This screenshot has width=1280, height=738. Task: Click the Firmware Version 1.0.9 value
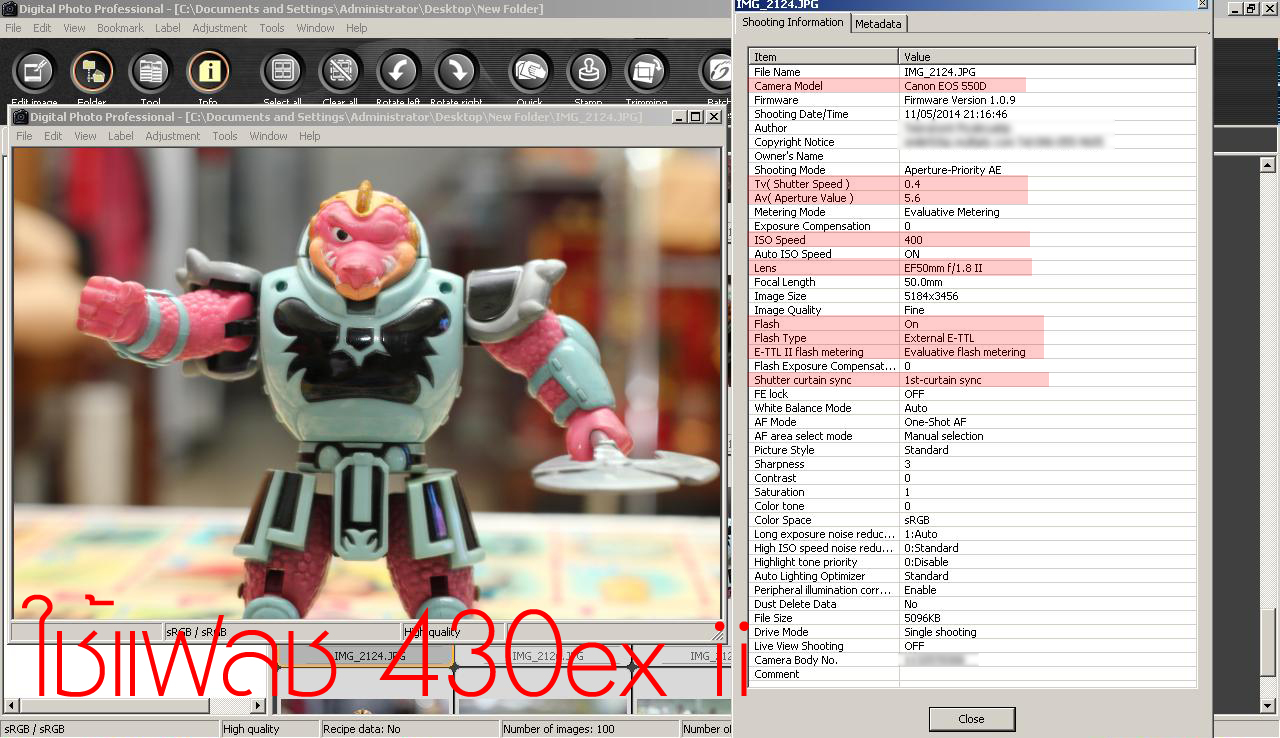[959, 100]
